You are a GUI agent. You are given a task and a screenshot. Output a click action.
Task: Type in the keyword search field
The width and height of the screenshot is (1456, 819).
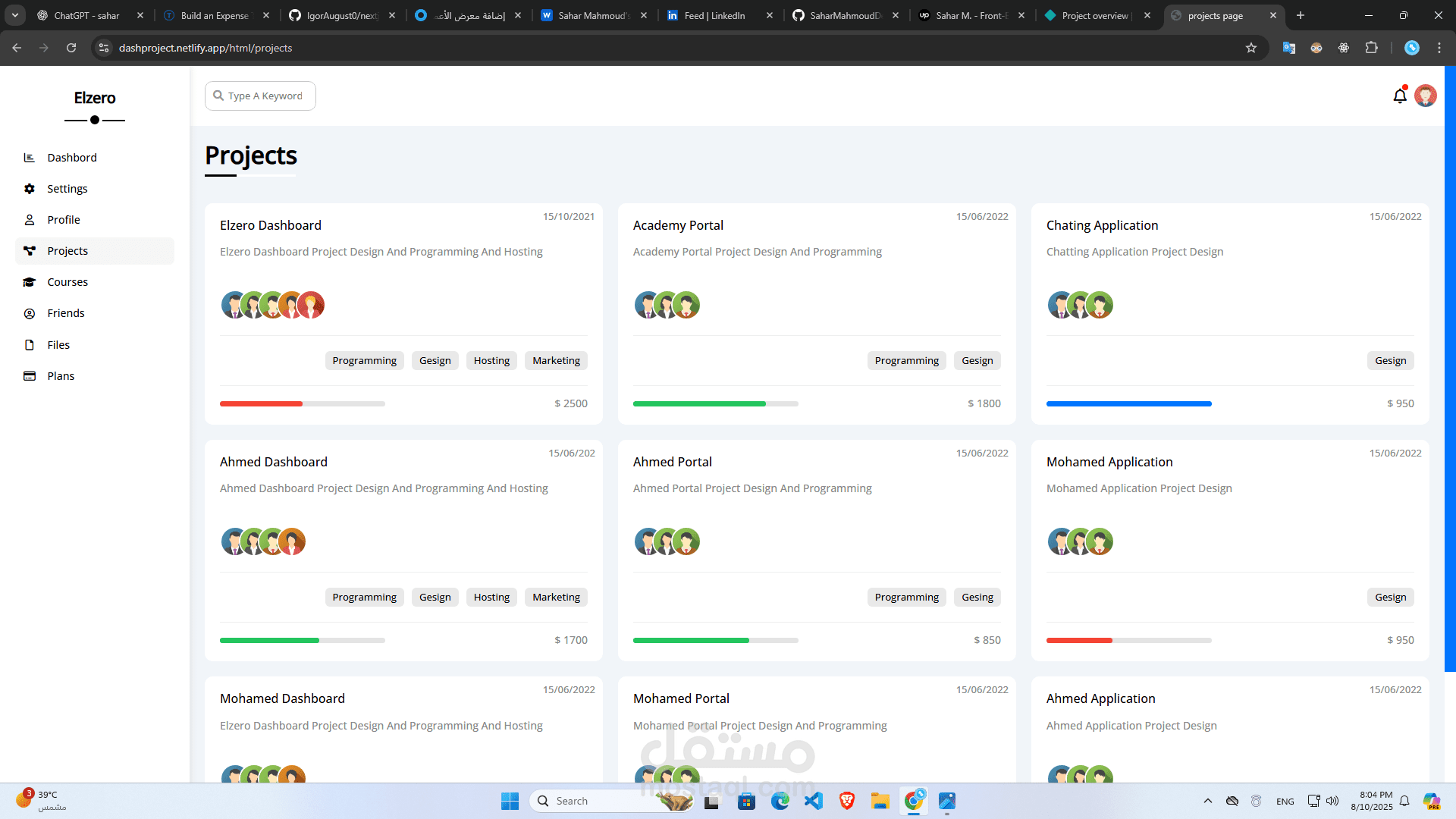[265, 96]
